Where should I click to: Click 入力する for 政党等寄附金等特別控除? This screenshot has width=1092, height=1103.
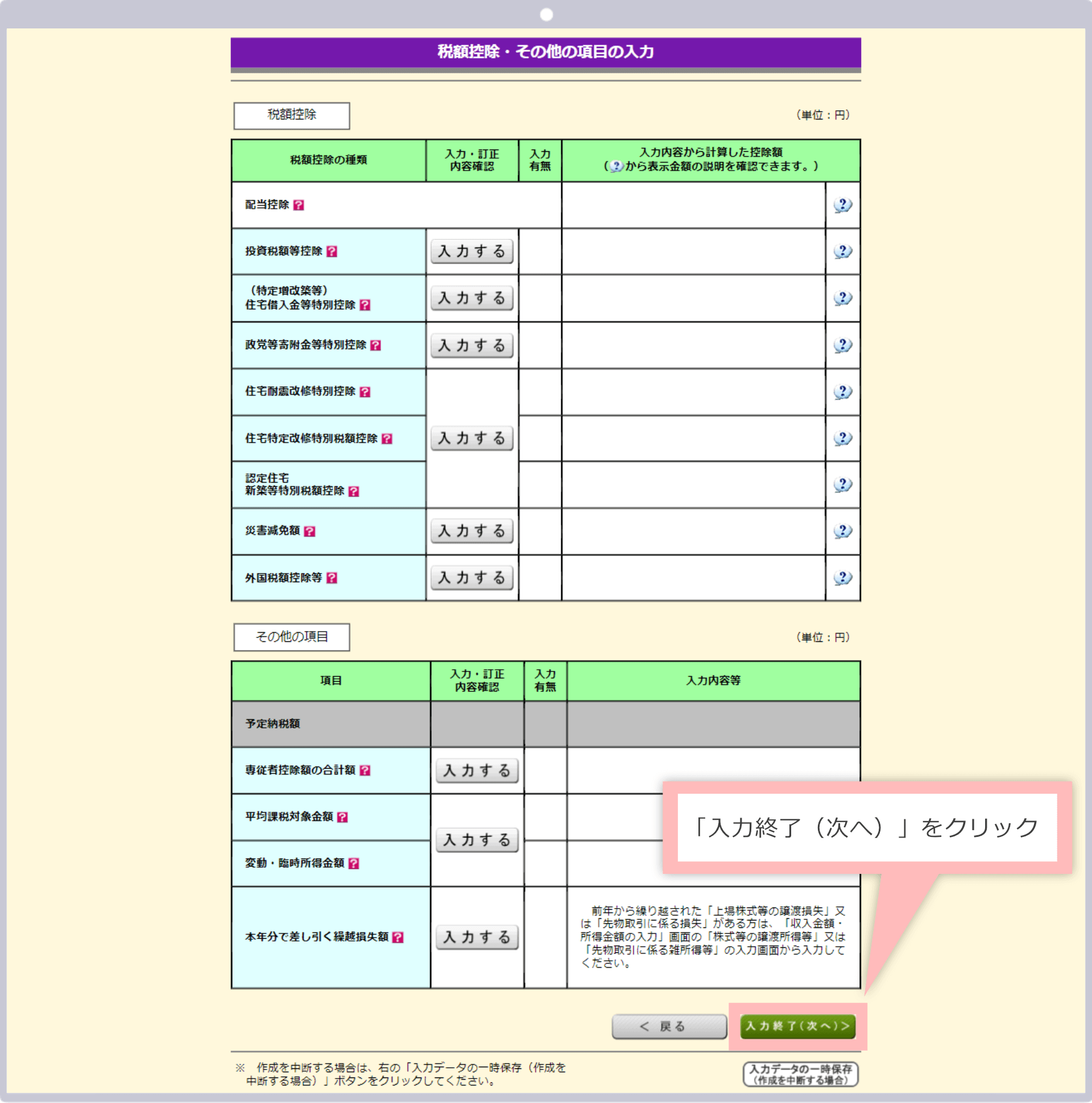(471, 345)
